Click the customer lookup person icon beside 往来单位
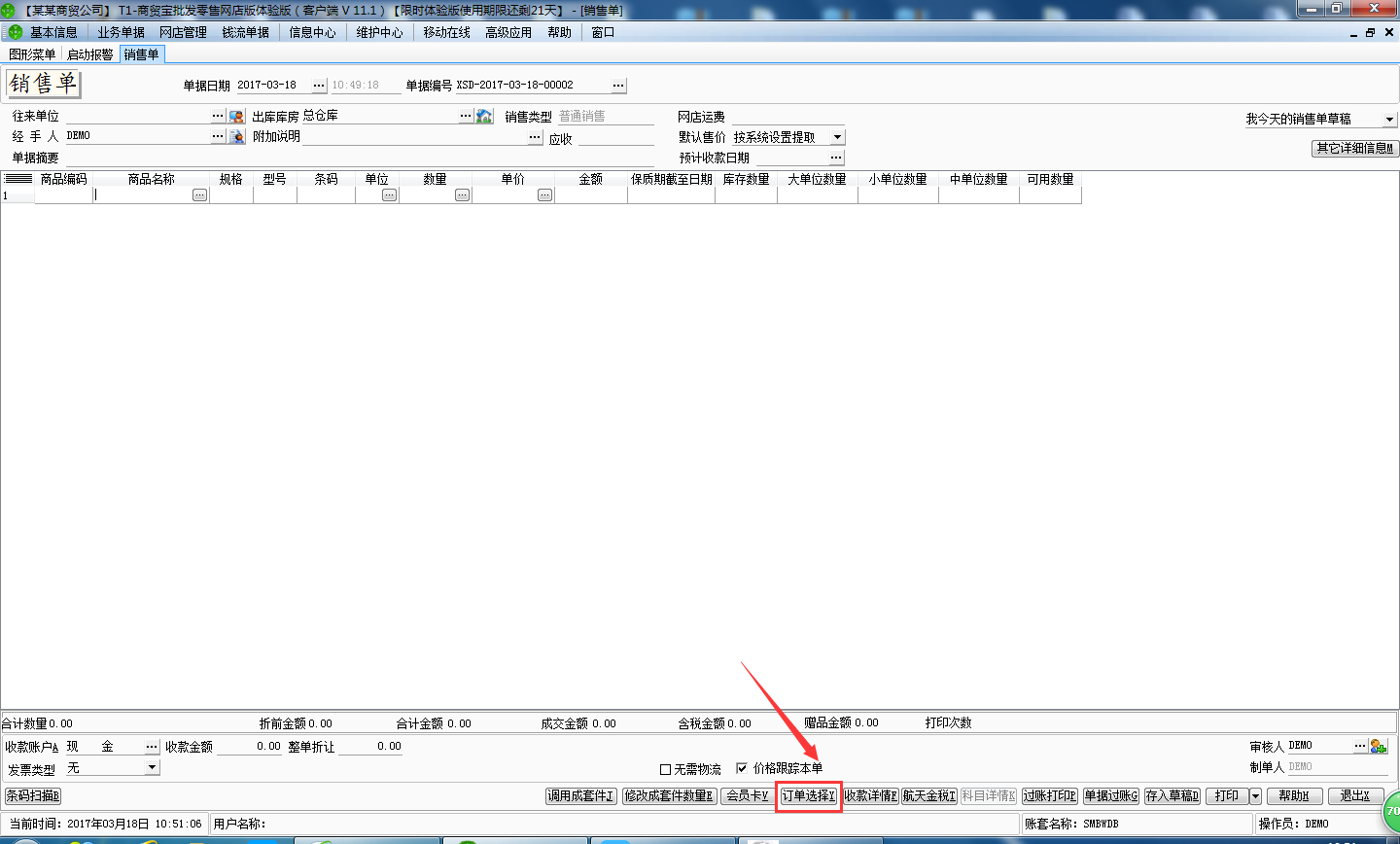Screen dimensions: 1400x844 (x=235, y=115)
